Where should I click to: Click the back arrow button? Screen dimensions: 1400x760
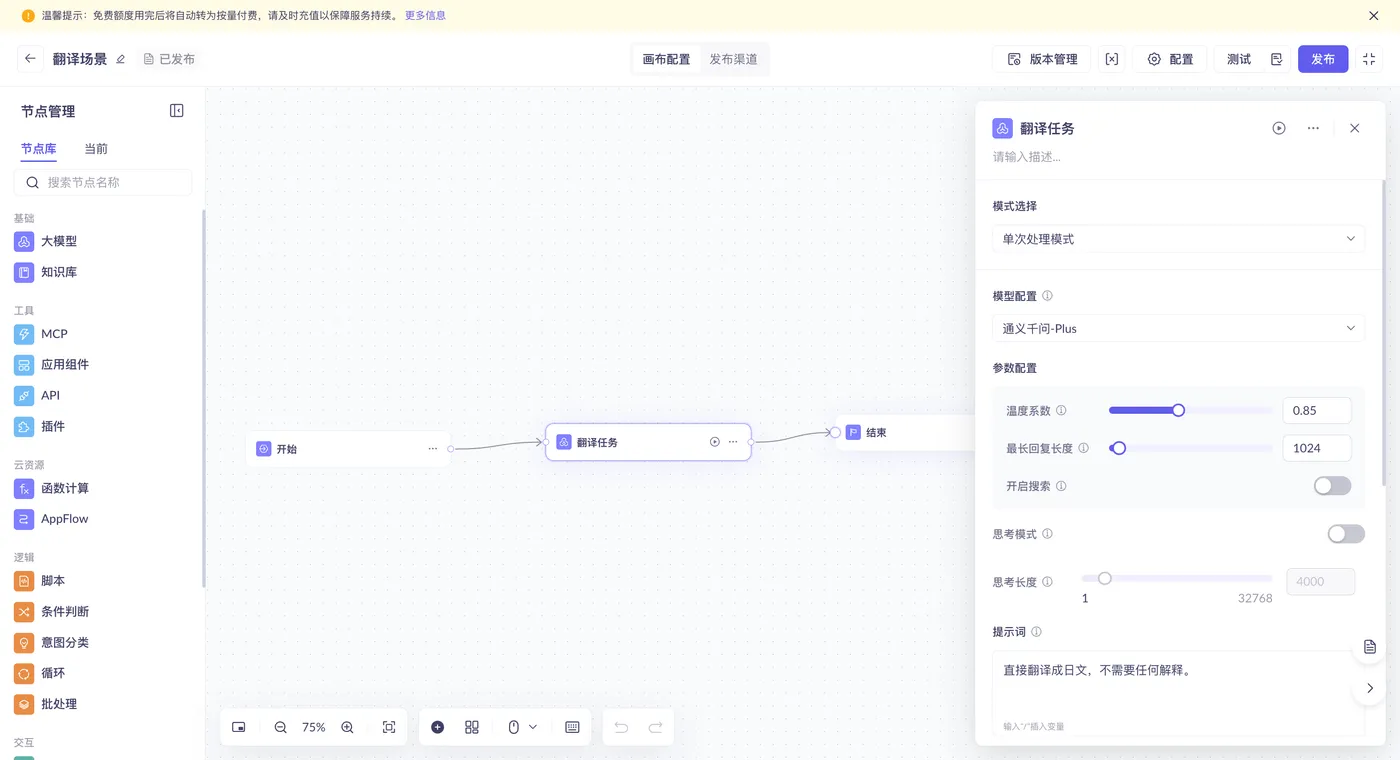coord(30,59)
